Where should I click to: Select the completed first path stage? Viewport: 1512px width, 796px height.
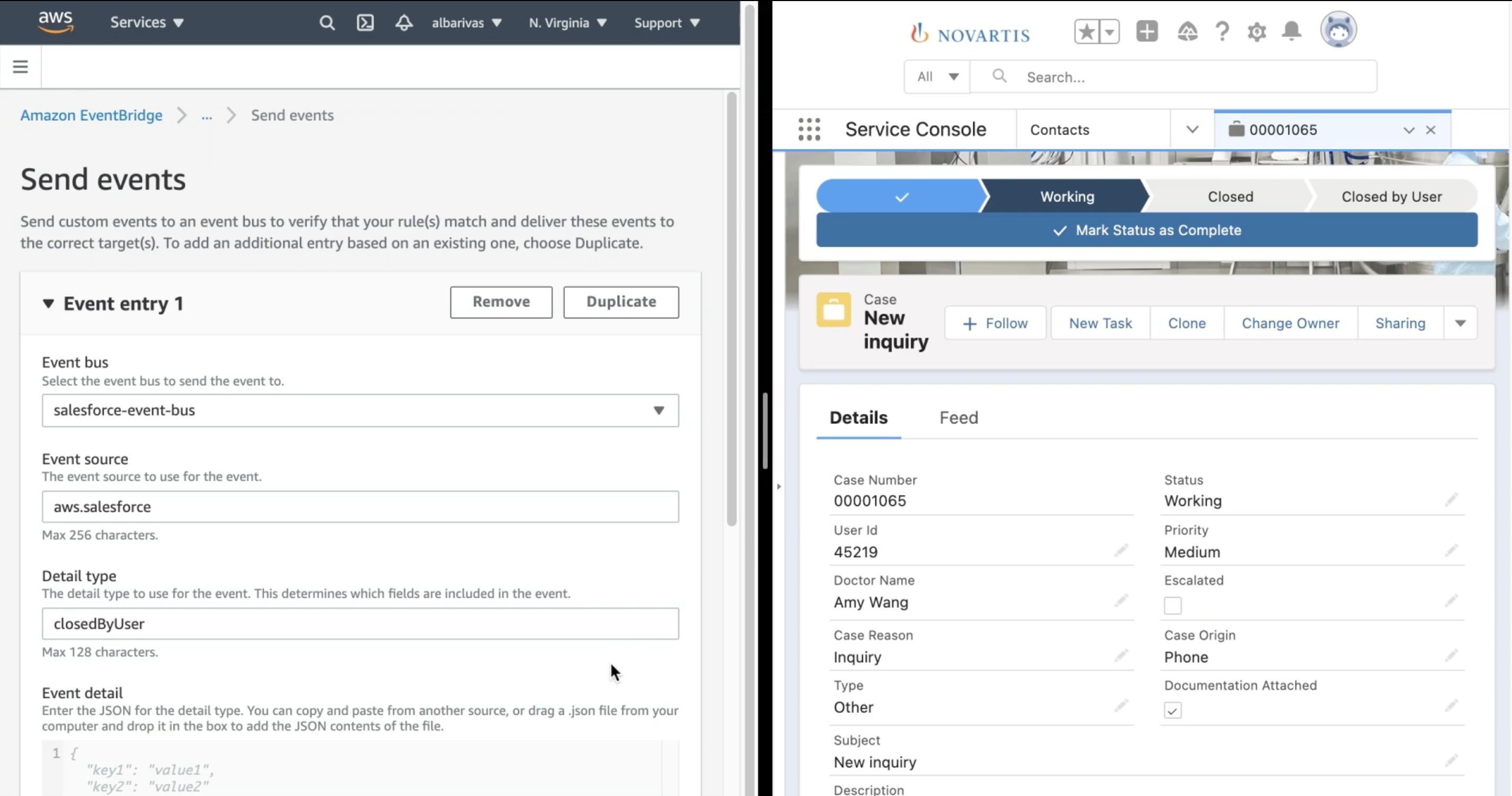[x=901, y=196]
